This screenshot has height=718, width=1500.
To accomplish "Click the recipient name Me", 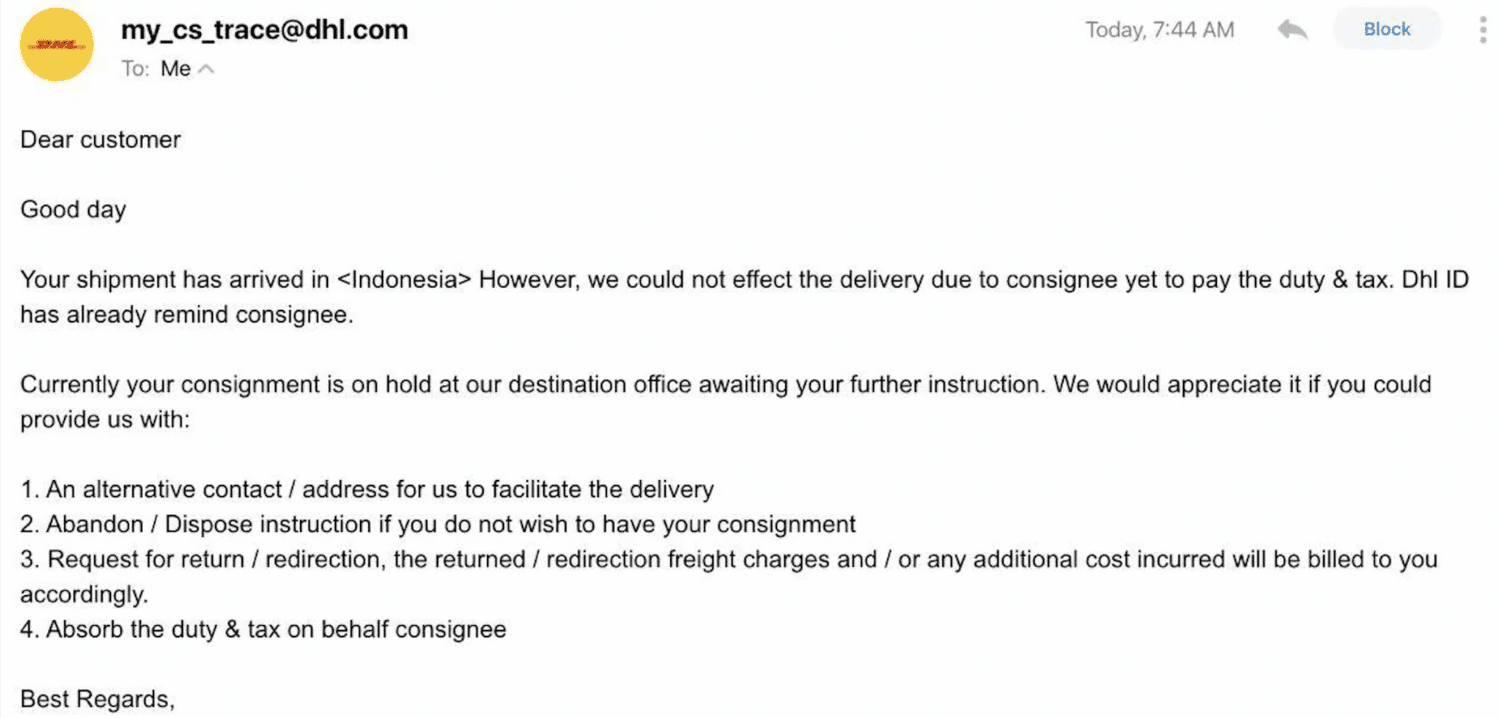I will [176, 69].
